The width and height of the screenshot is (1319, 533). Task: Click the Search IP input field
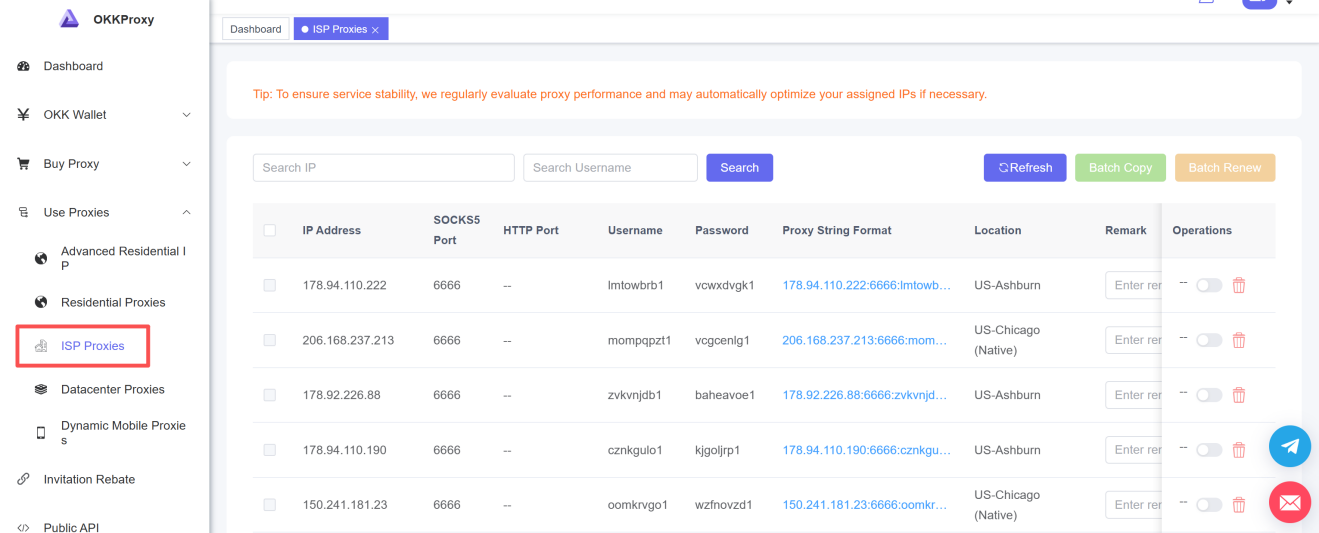tap(384, 168)
